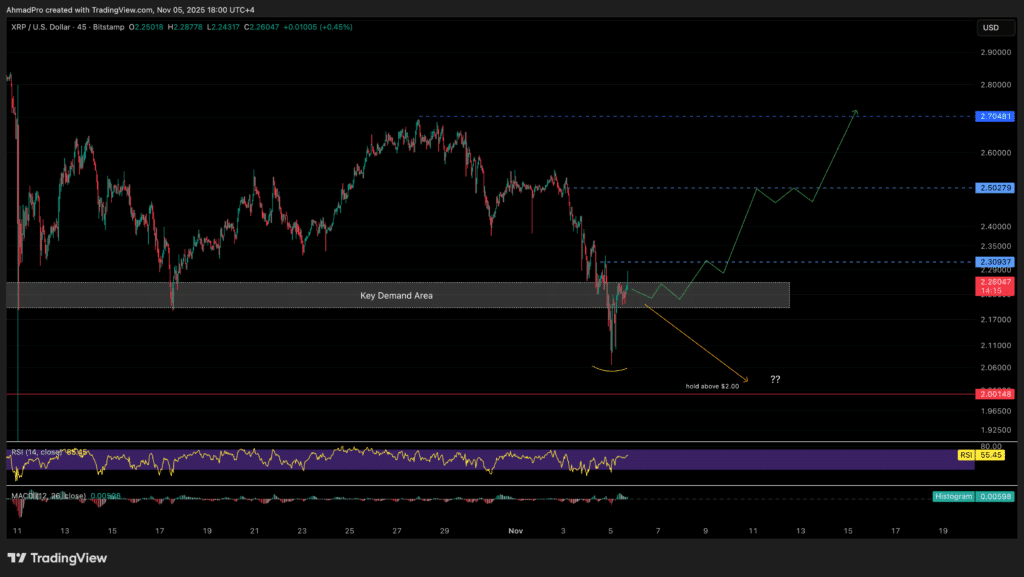Select the blue 2.70481 price level label
Screen dimensions: 1024x577
pyautogui.click(x=994, y=117)
